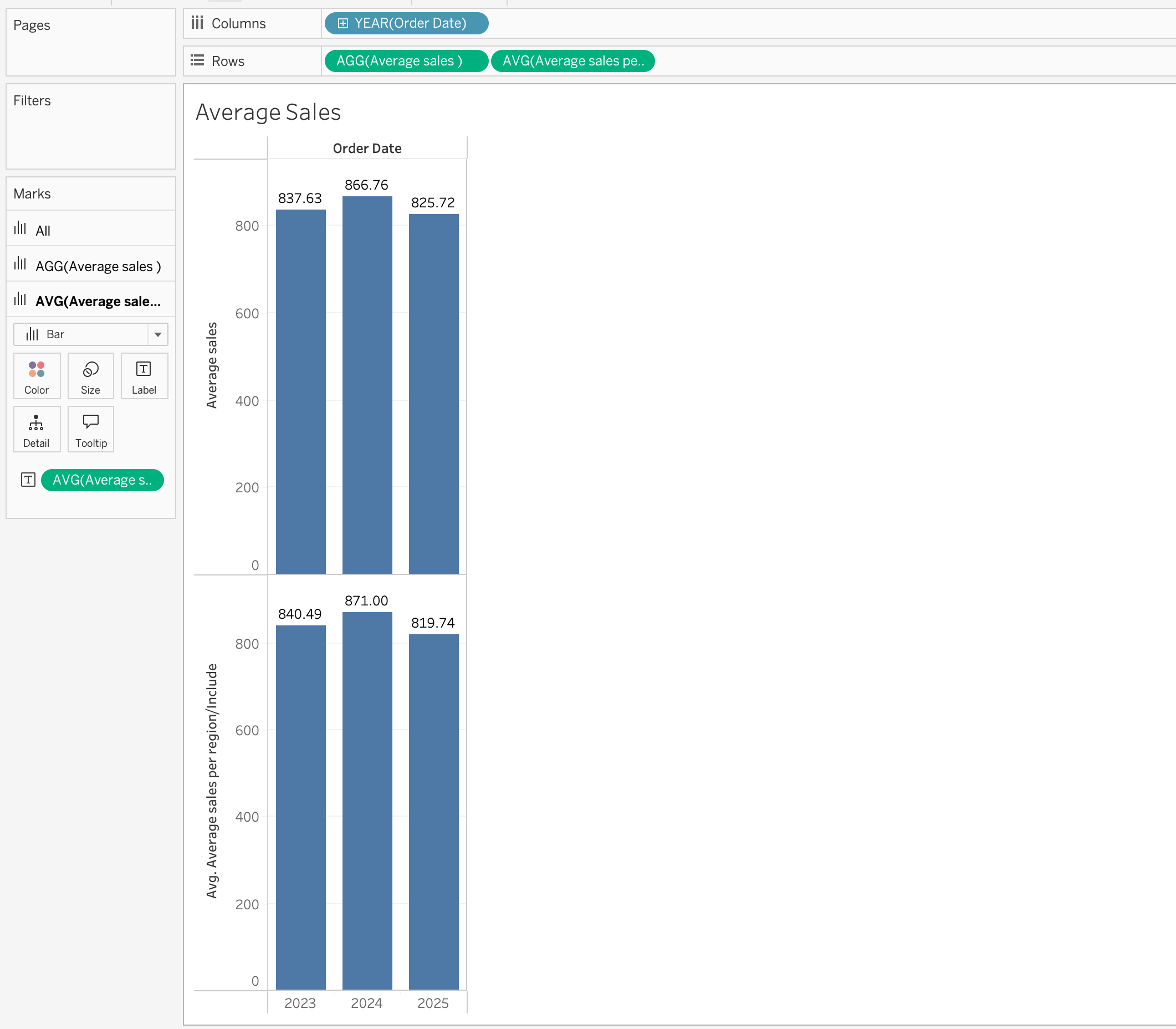Open the Size marks card

coord(91,376)
